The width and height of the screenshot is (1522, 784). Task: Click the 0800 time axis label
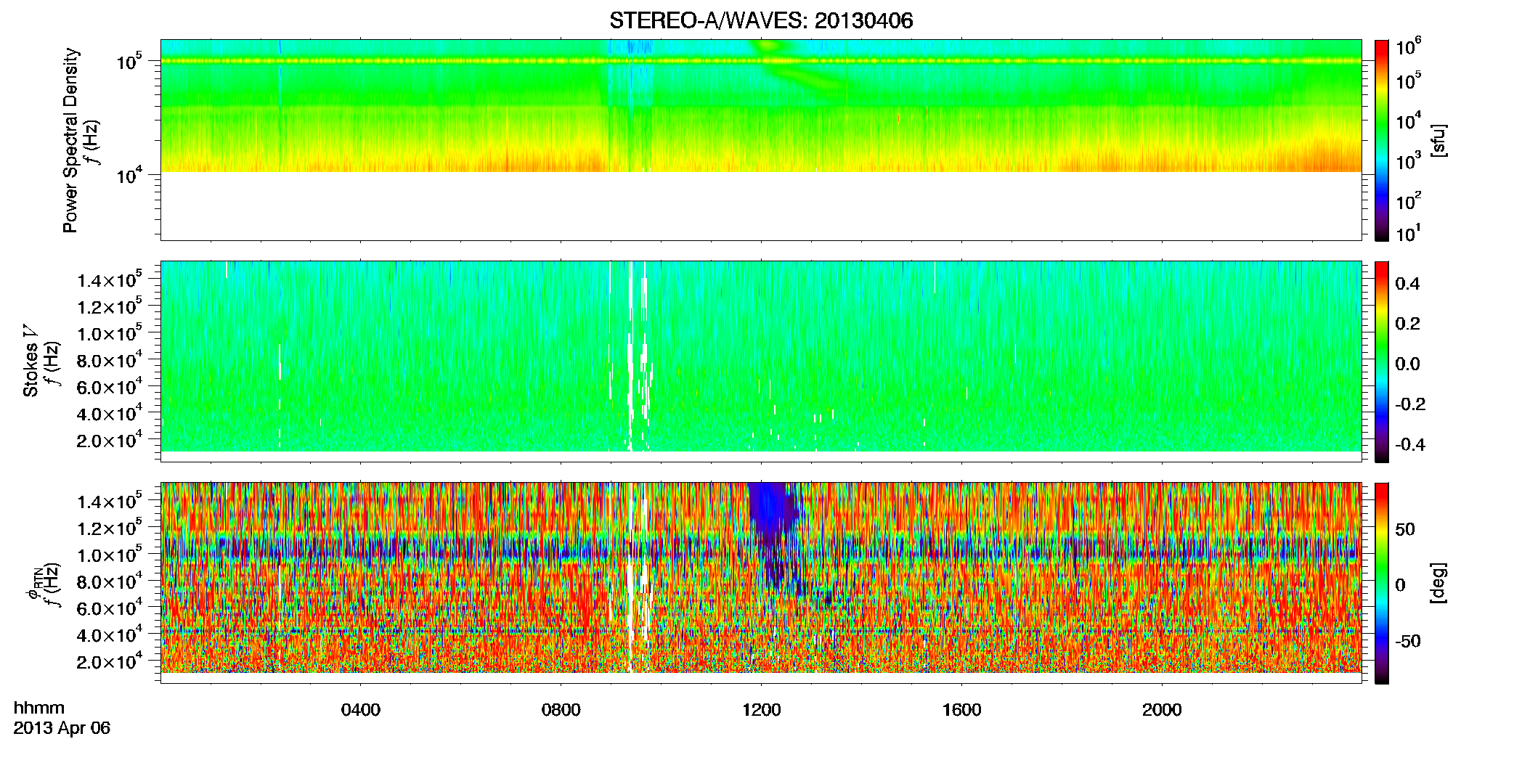coord(561,710)
